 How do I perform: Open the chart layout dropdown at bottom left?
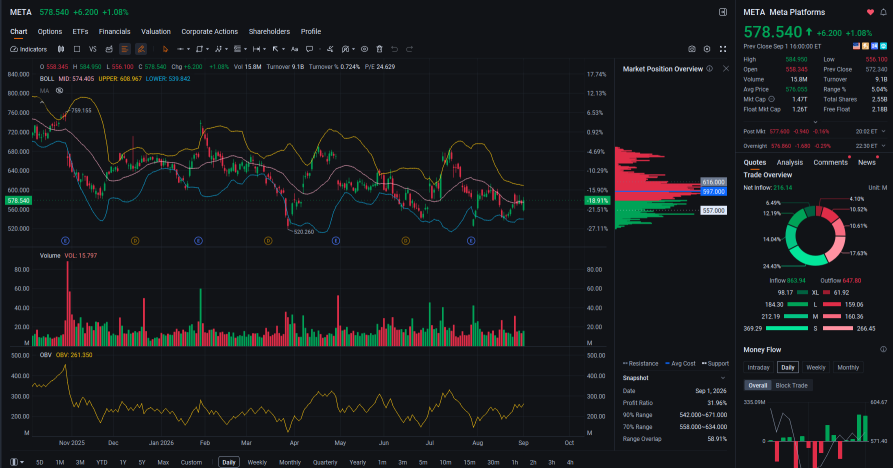coord(17,462)
